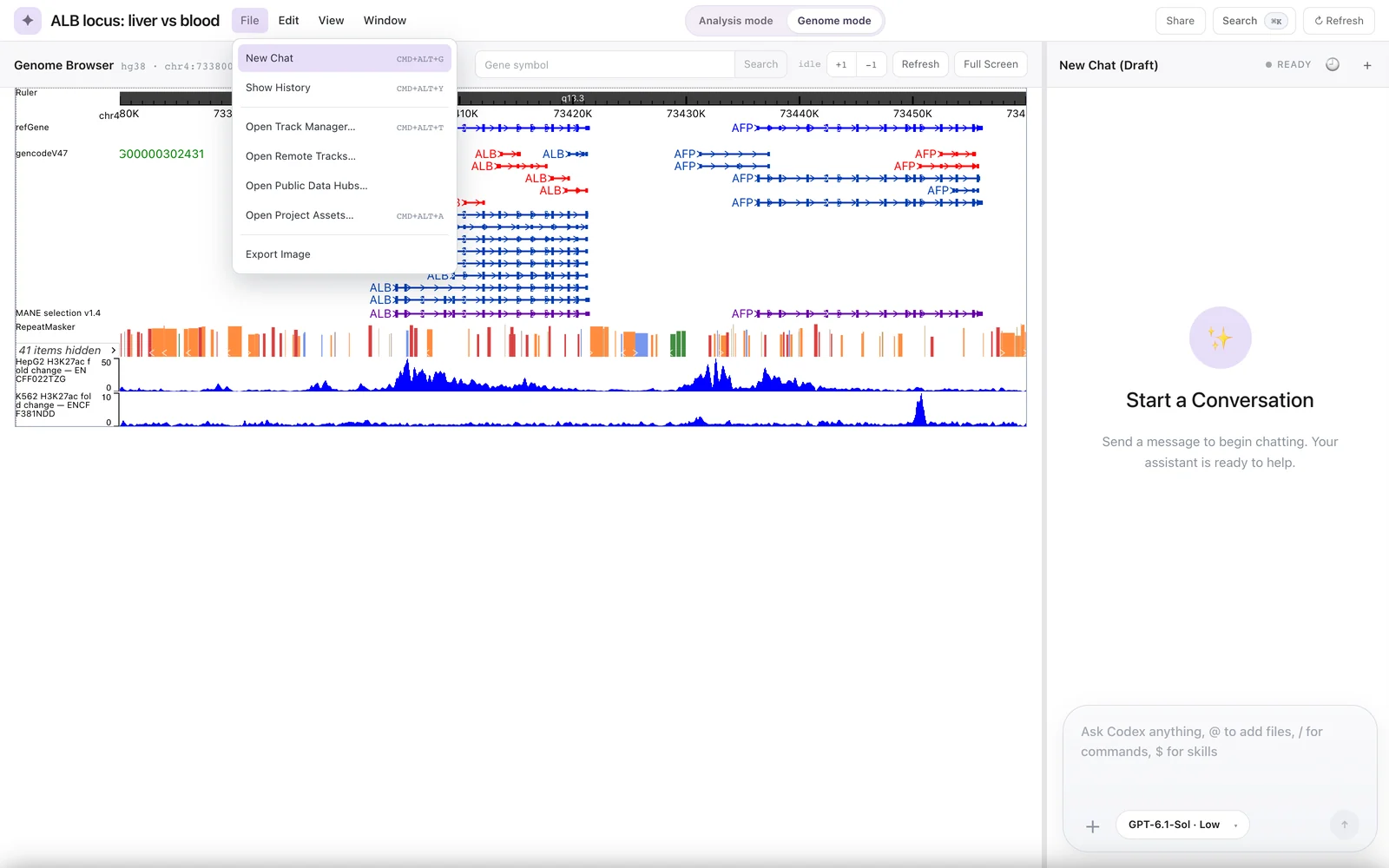Click the genome browser Refresh button
This screenshot has height=868, width=1389.
coord(920,64)
